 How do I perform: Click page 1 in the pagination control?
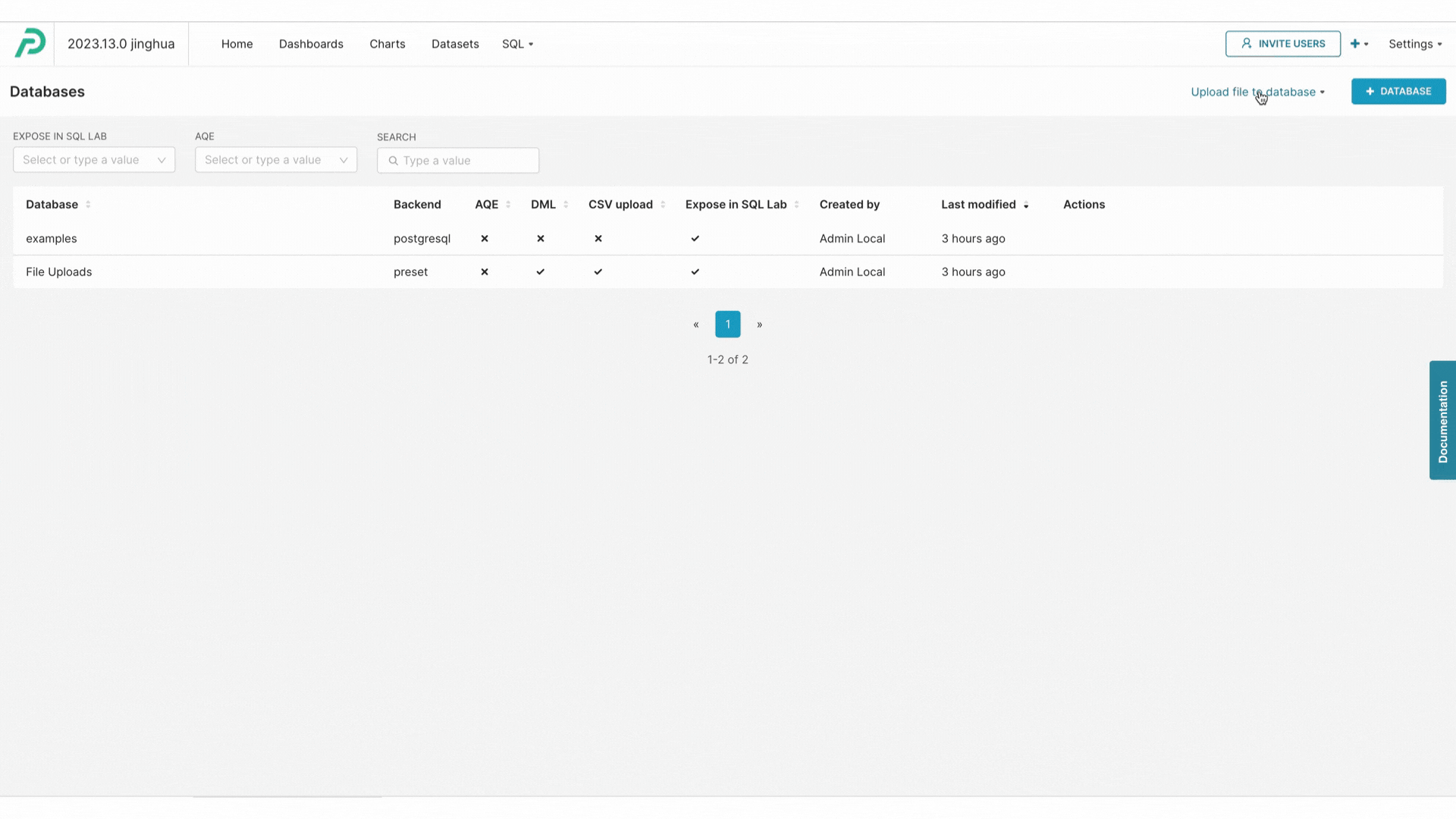(727, 324)
